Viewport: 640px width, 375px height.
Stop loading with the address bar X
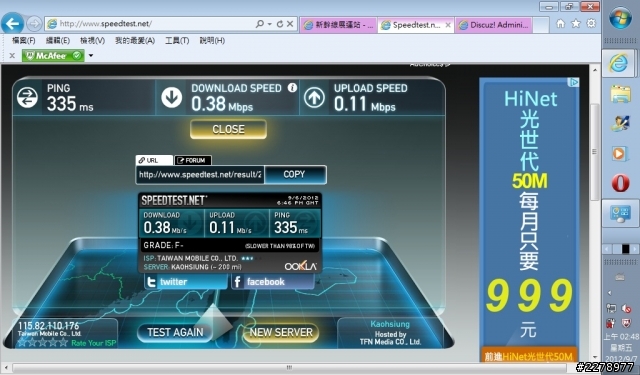pos(290,24)
